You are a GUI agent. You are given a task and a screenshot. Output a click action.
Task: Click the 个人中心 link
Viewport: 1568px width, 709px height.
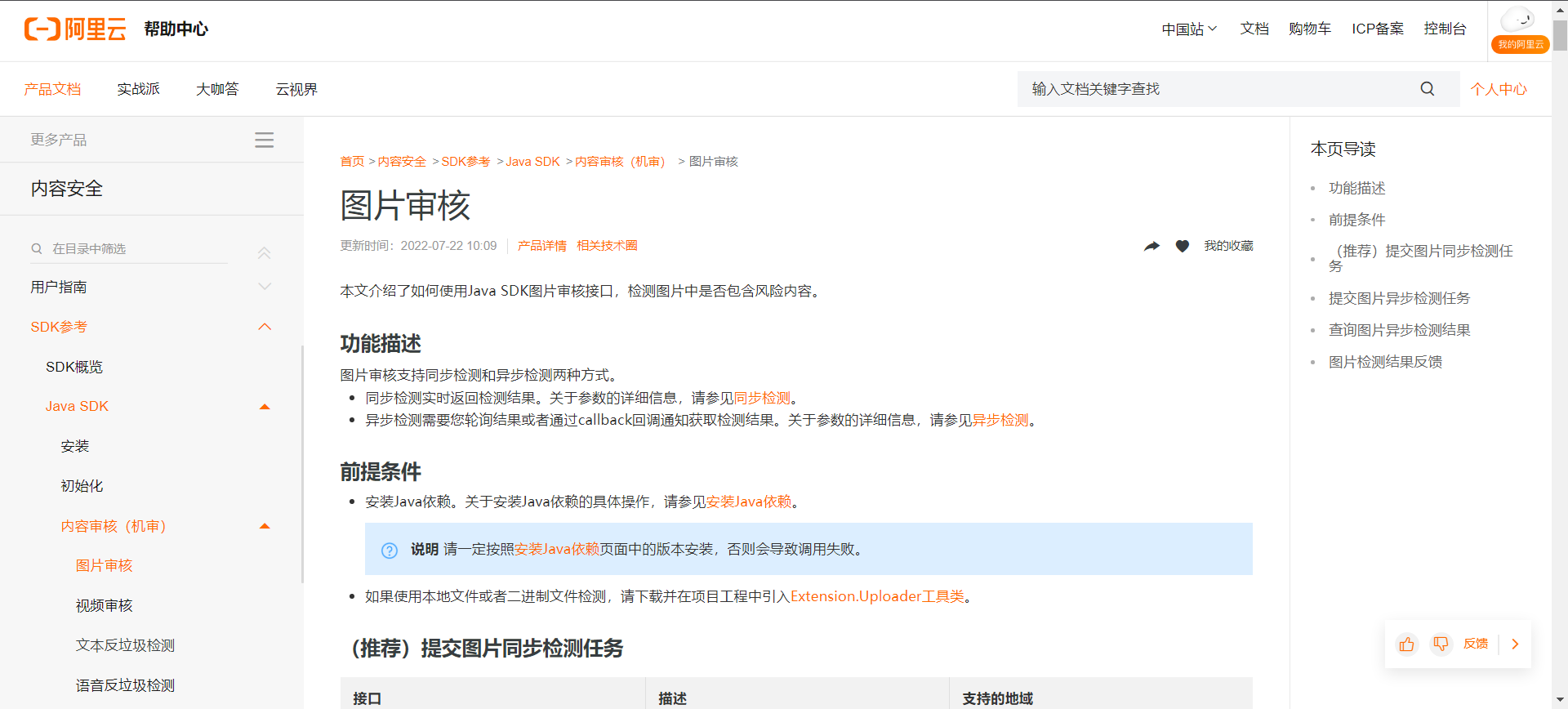coord(1499,89)
